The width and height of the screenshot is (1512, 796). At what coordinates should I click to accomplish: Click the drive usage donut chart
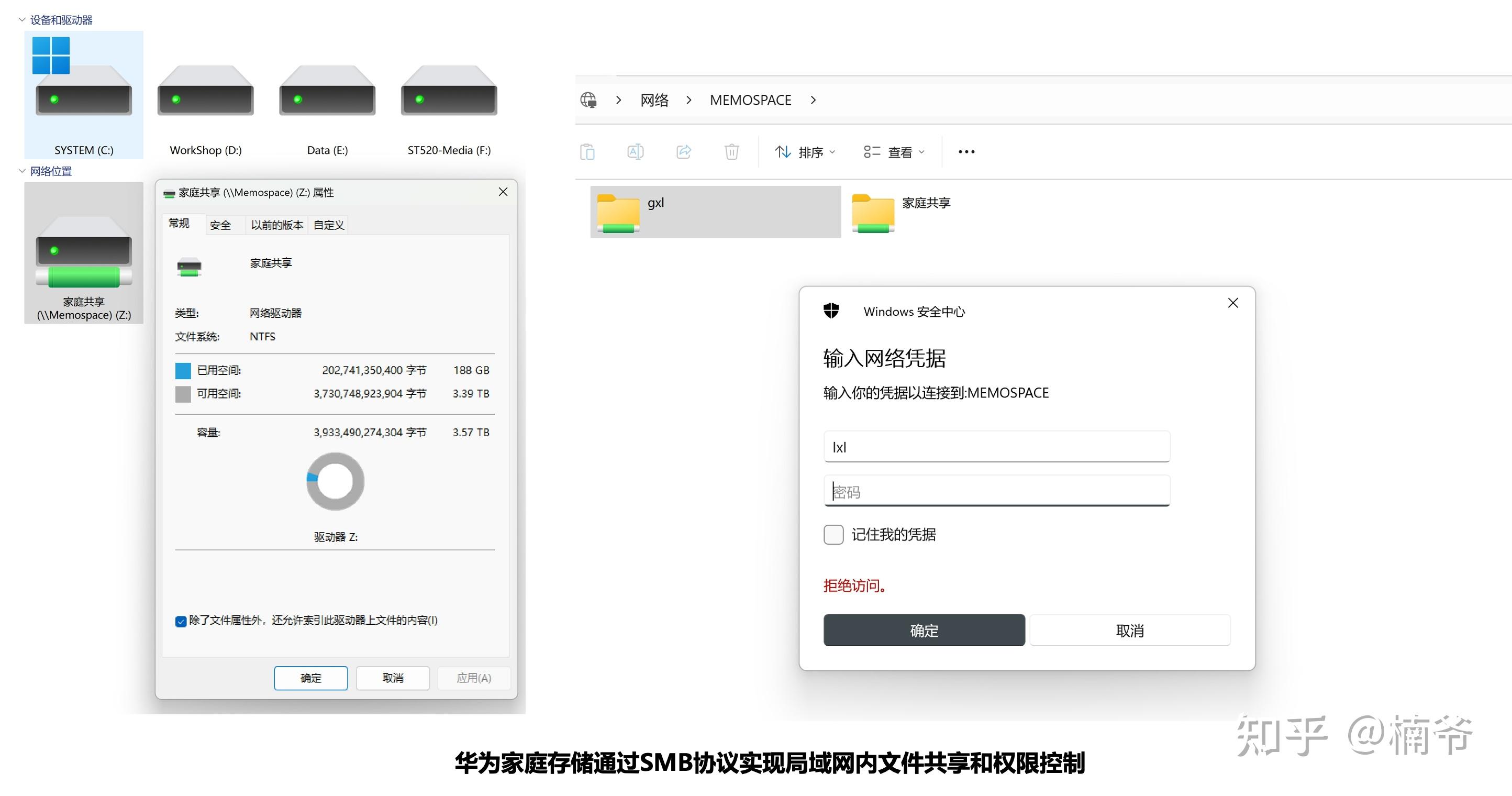(335, 481)
